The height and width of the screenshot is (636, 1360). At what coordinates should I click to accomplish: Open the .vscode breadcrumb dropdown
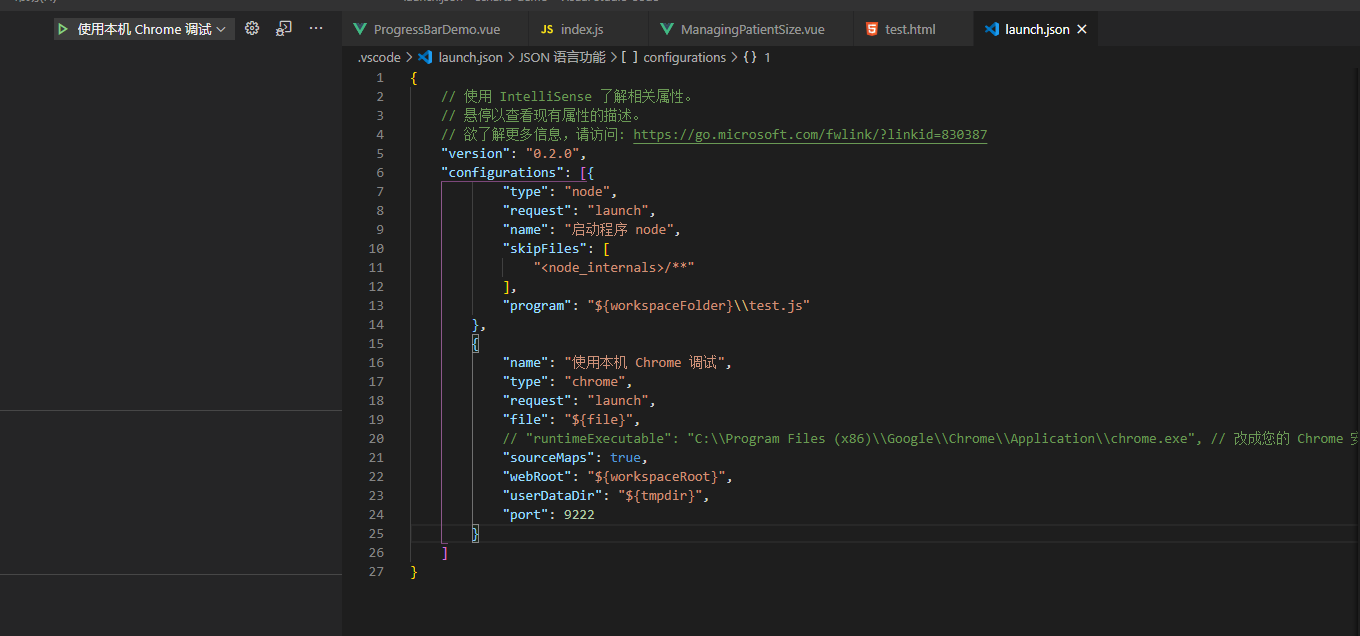(378, 57)
